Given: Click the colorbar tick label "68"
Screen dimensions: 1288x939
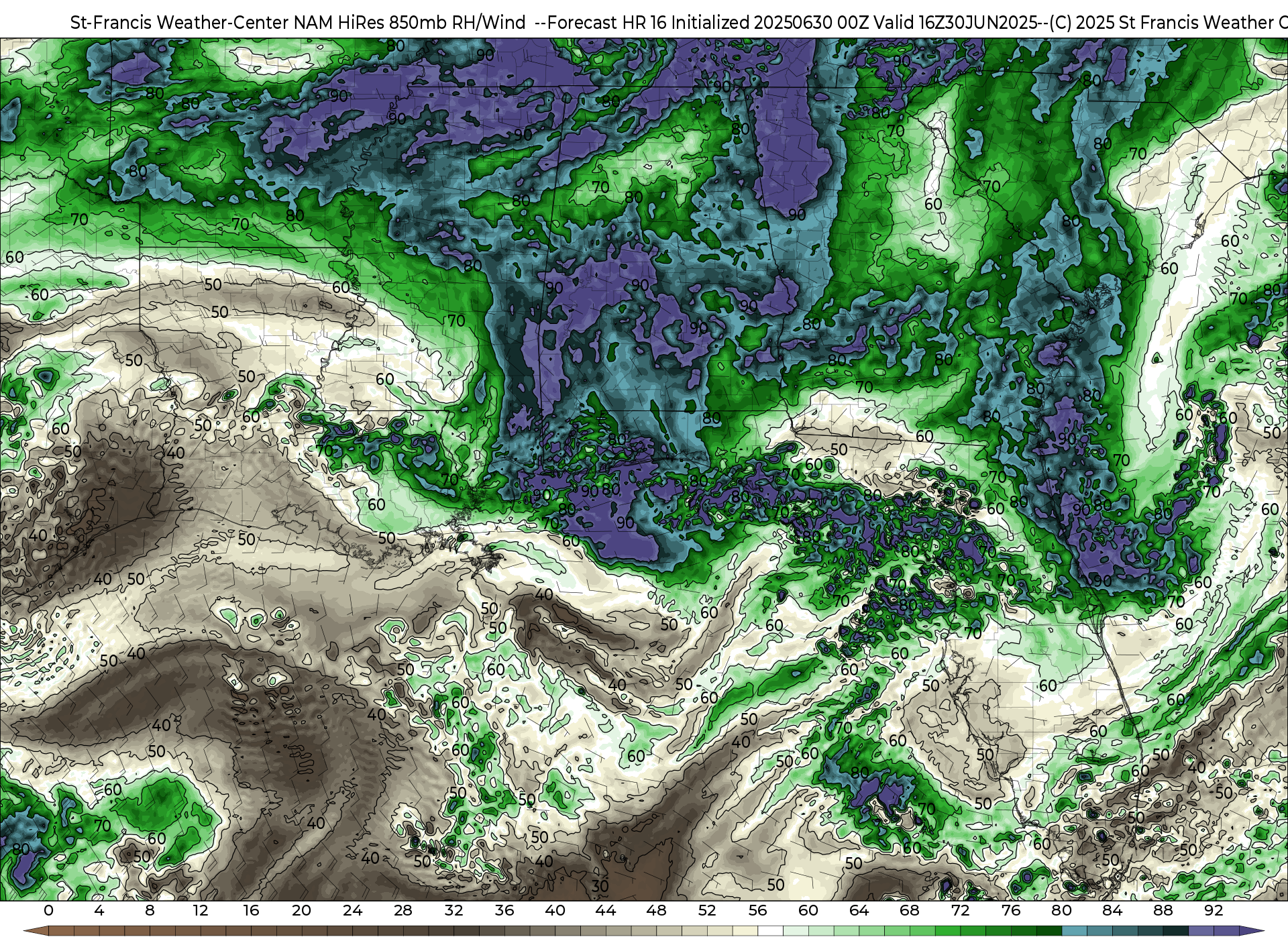Looking at the screenshot, I should coord(910,910).
